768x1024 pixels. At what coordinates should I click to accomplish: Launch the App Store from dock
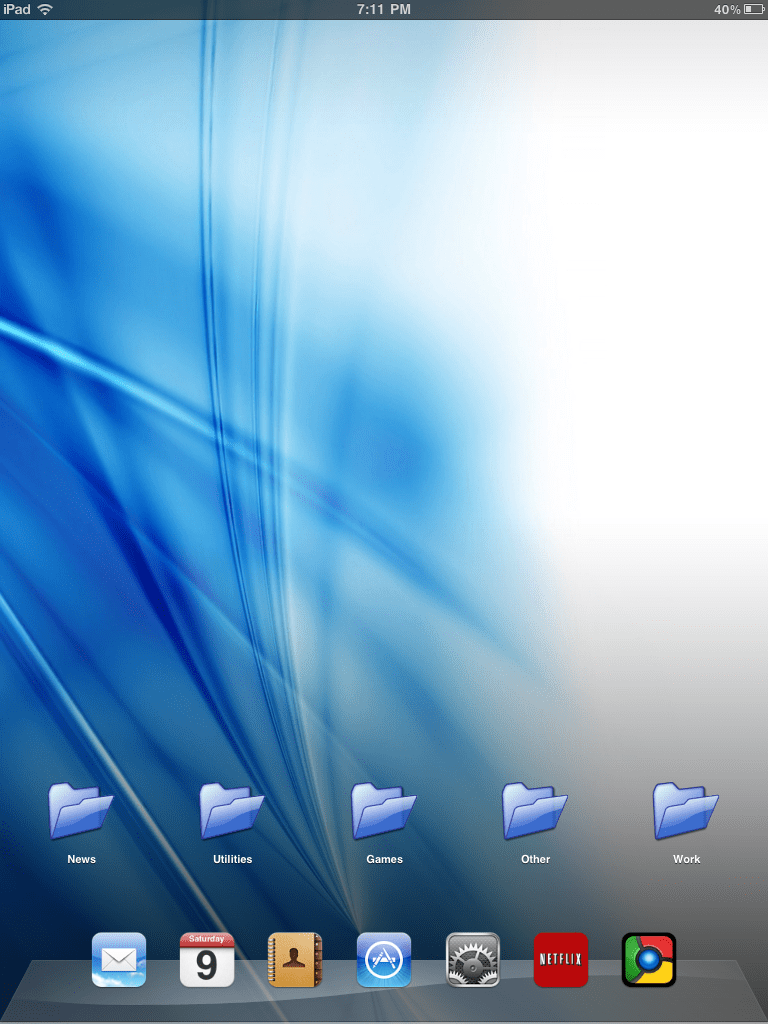click(x=384, y=959)
